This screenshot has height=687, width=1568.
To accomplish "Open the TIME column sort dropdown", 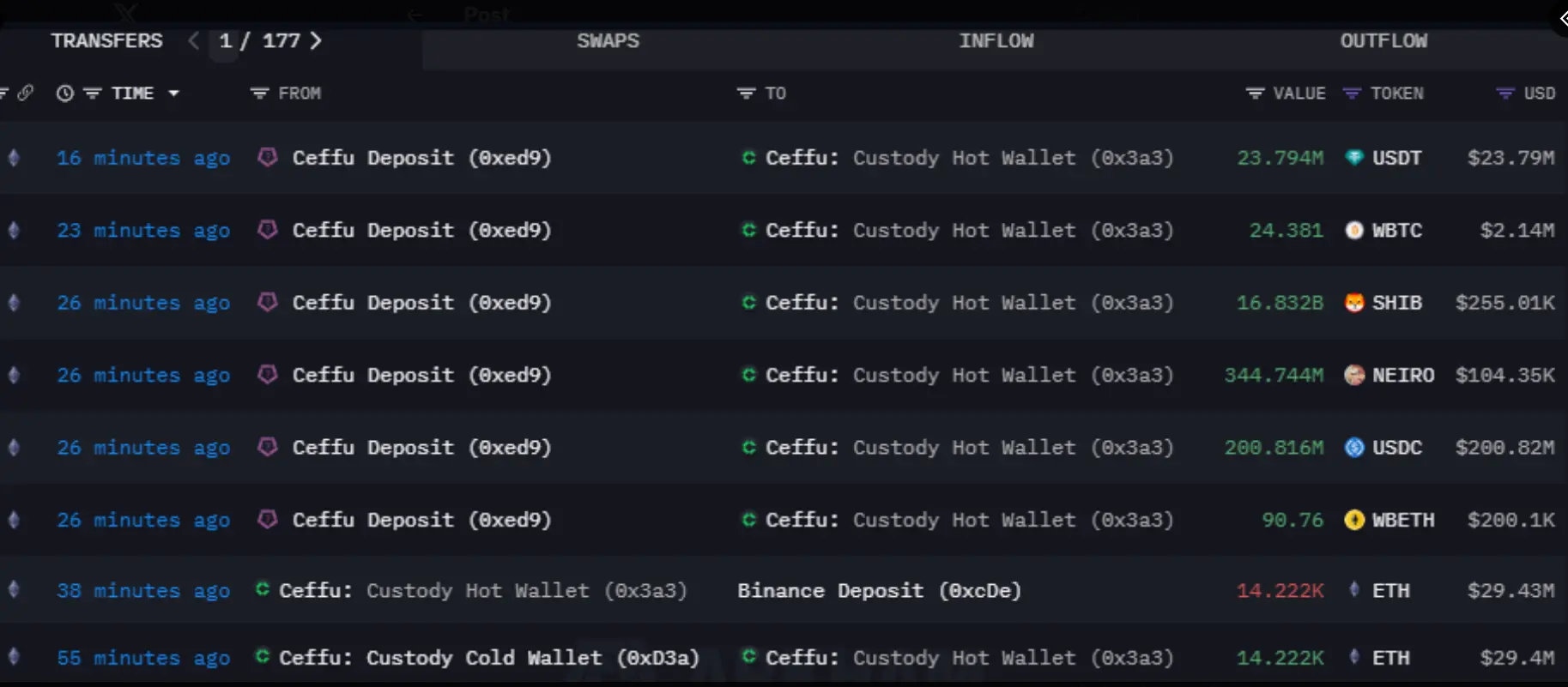I will (x=175, y=93).
